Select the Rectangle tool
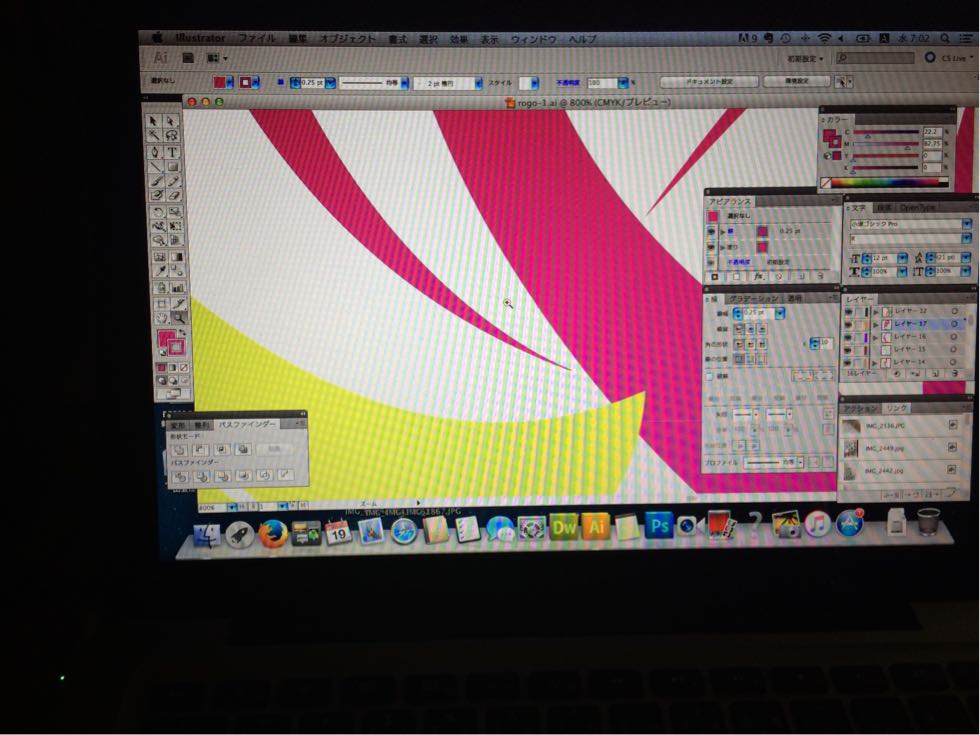The image size is (980, 735). [172, 166]
